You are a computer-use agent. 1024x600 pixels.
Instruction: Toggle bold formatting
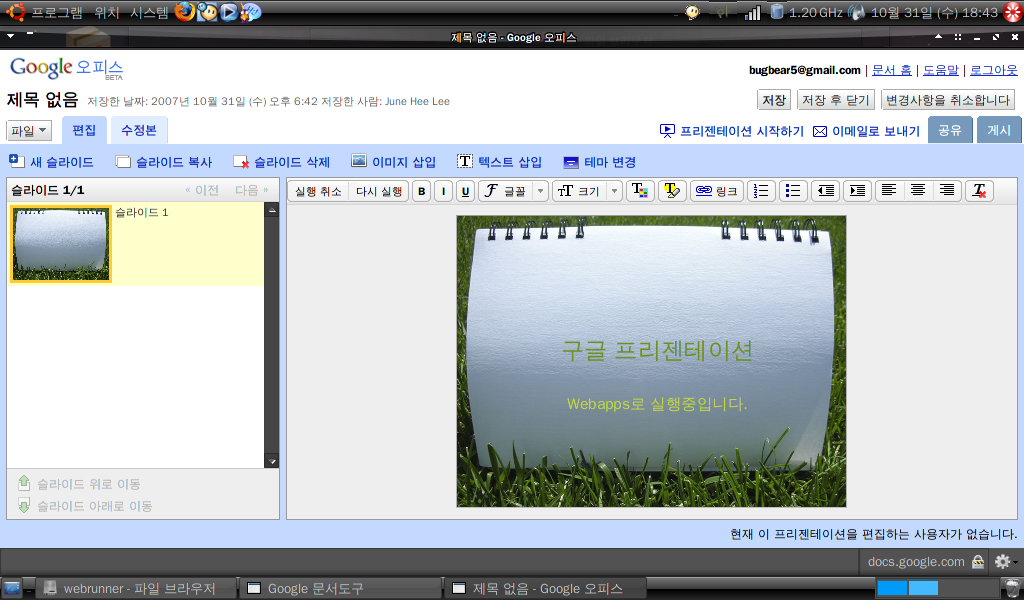pos(422,191)
